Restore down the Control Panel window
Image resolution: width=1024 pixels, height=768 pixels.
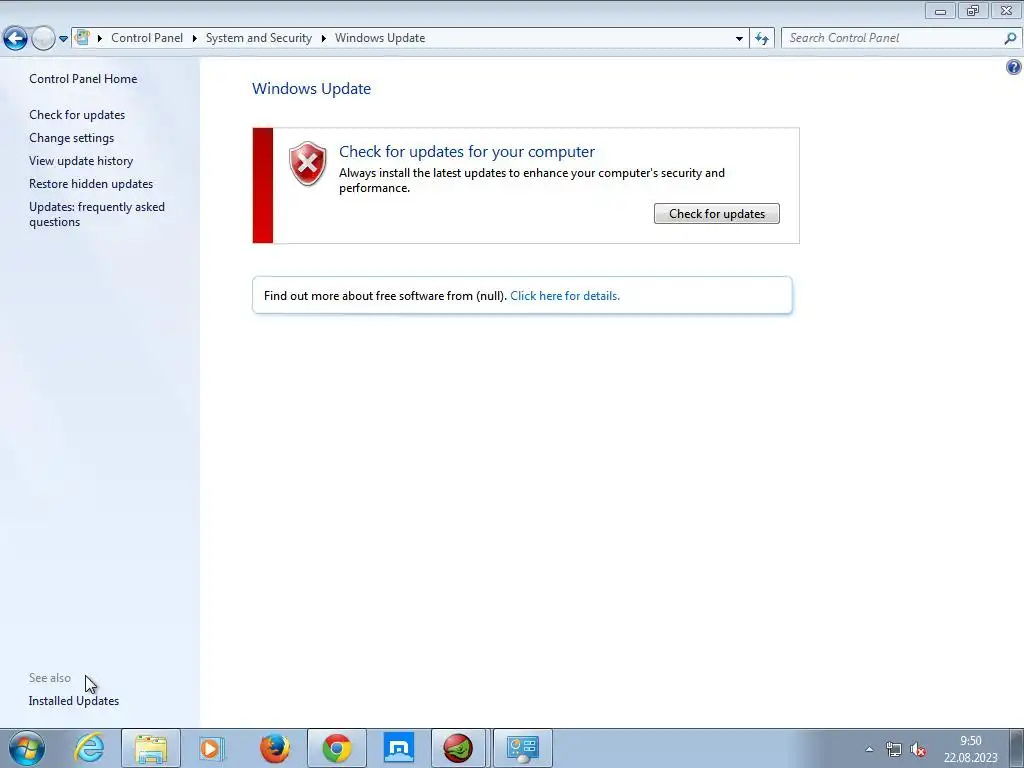(x=973, y=10)
